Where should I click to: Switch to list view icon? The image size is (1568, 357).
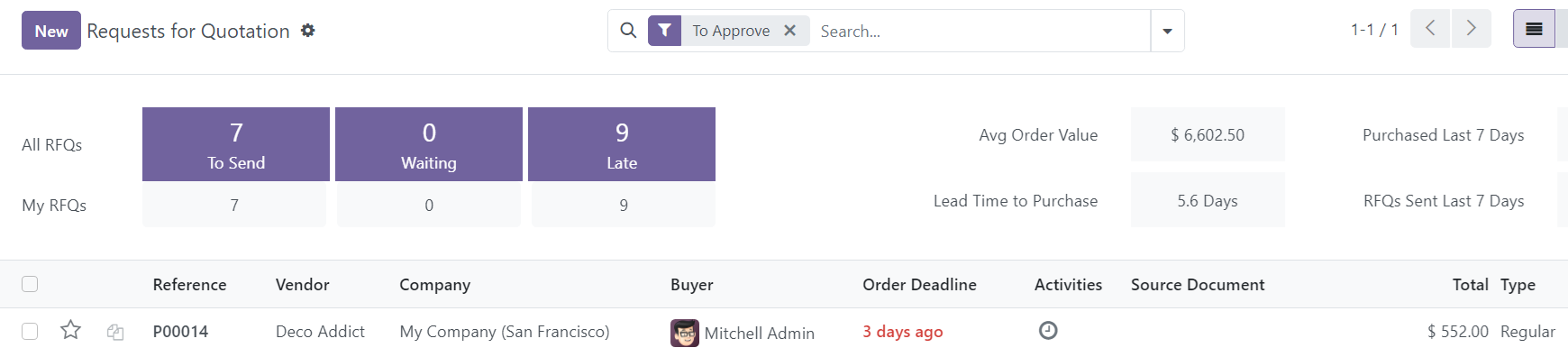coord(1534,29)
